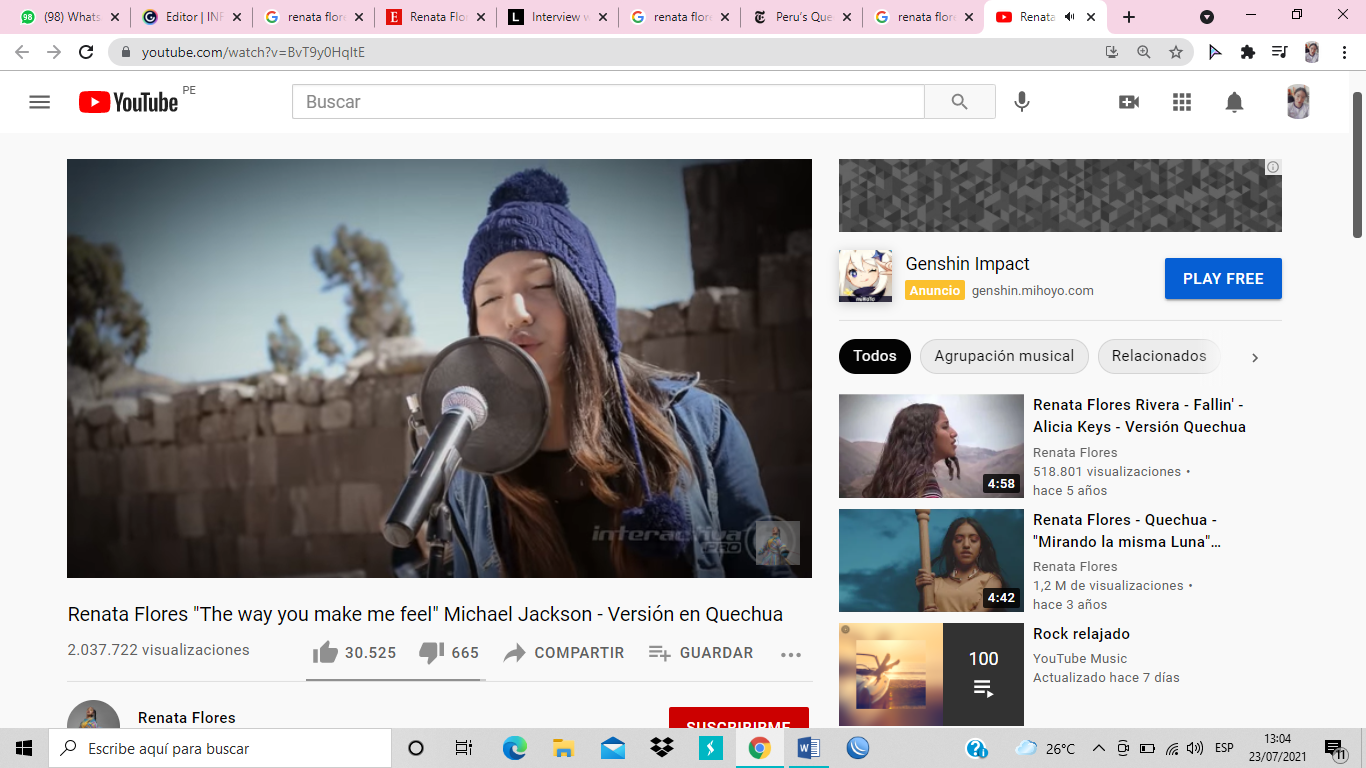Screen dimensions: 1366x768
Task: Click COMPARTIR to share the video
Action: (x=563, y=653)
